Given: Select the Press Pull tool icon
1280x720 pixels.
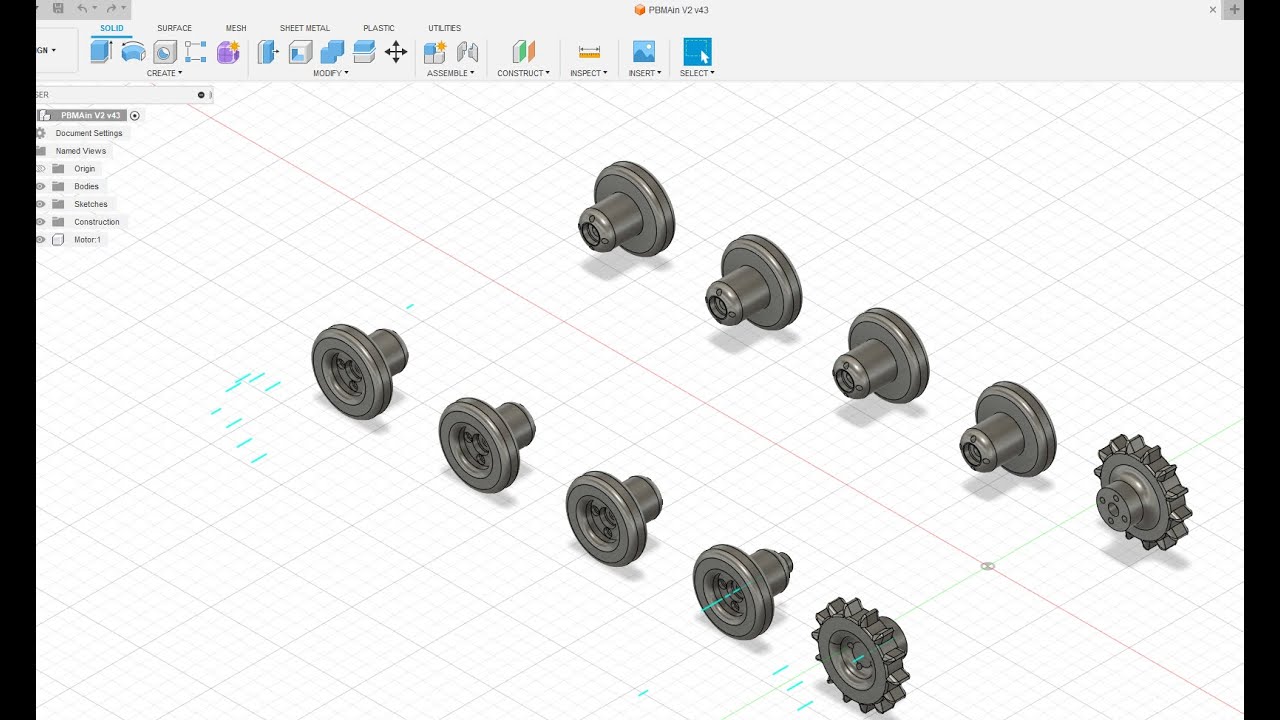Looking at the screenshot, I should click(x=268, y=52).
